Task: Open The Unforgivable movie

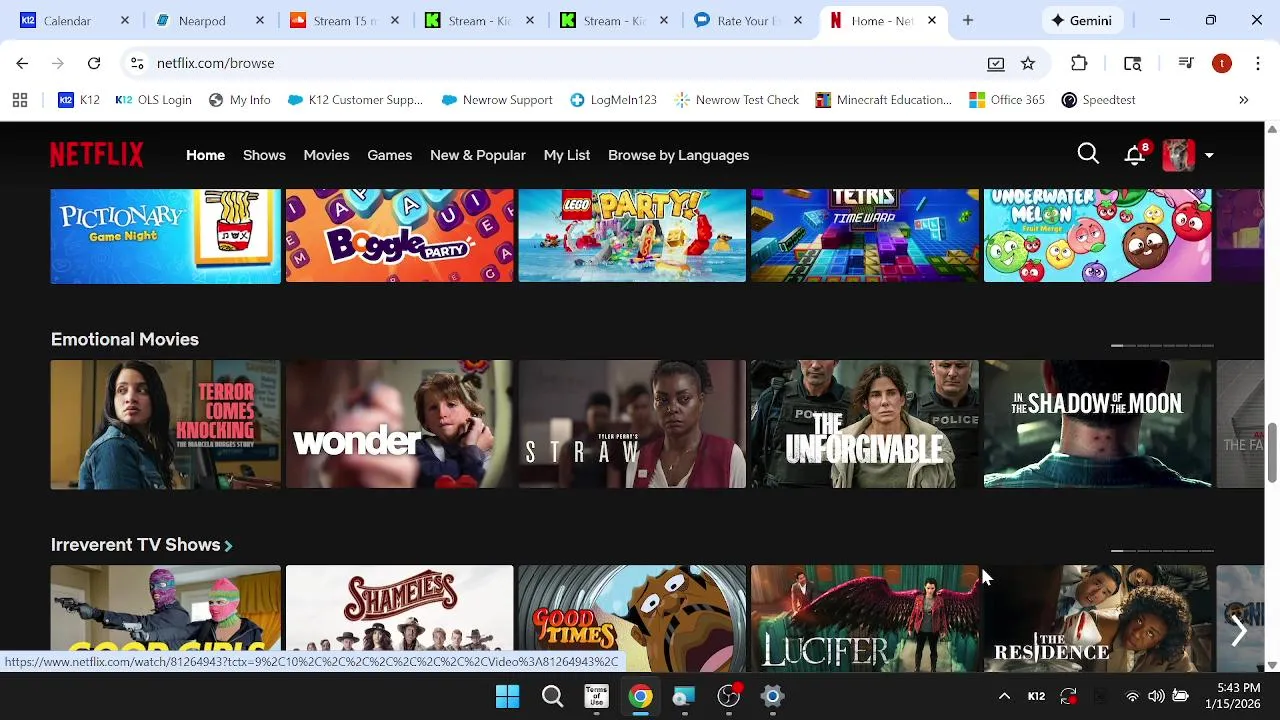Action: point(865,424)
